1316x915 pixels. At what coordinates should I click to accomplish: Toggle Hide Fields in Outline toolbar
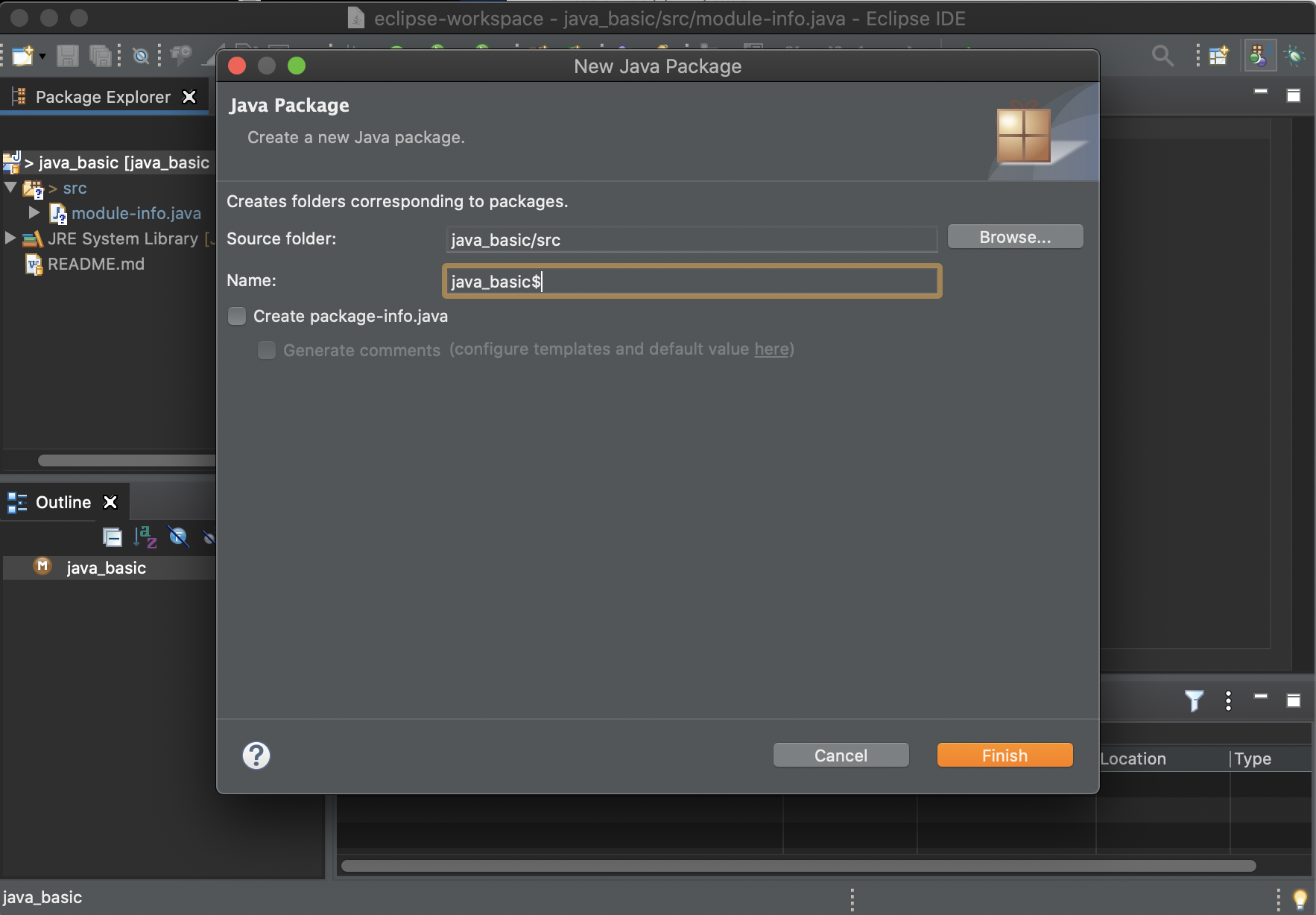(x=179, y=536)
